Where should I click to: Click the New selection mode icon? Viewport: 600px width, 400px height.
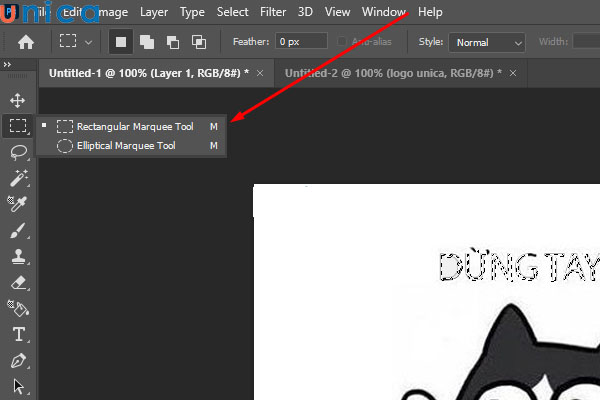click(x=121, y=42)
